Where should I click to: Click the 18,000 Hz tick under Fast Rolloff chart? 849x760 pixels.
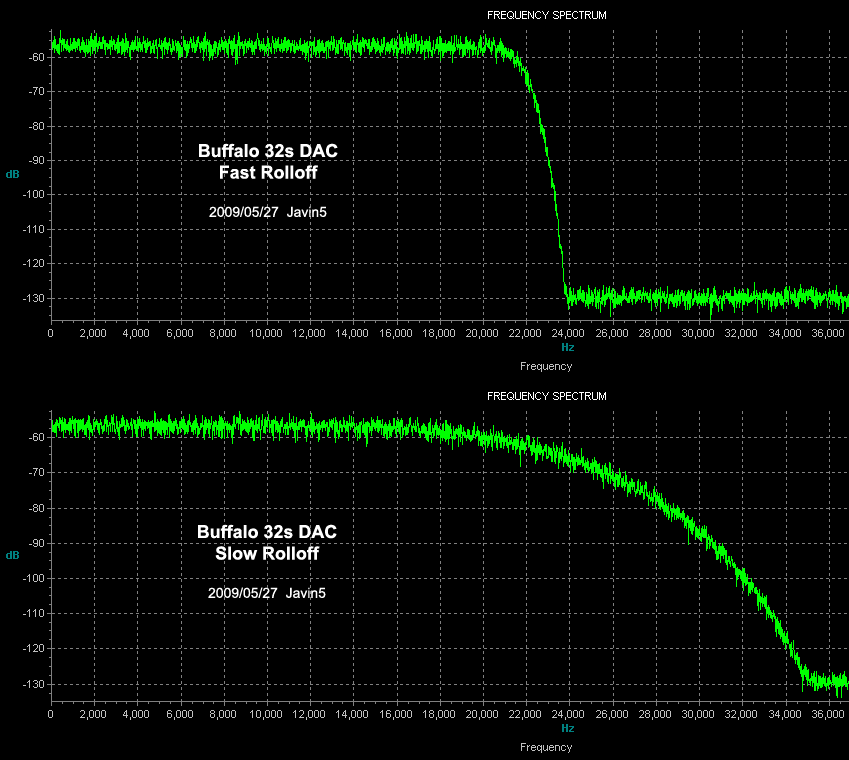[x=439, y=333]
